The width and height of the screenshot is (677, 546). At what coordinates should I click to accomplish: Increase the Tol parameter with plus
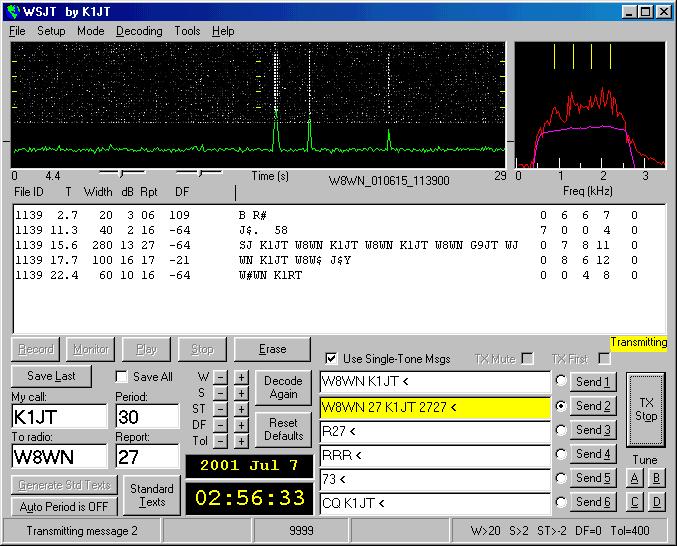[x=241, y=441]
